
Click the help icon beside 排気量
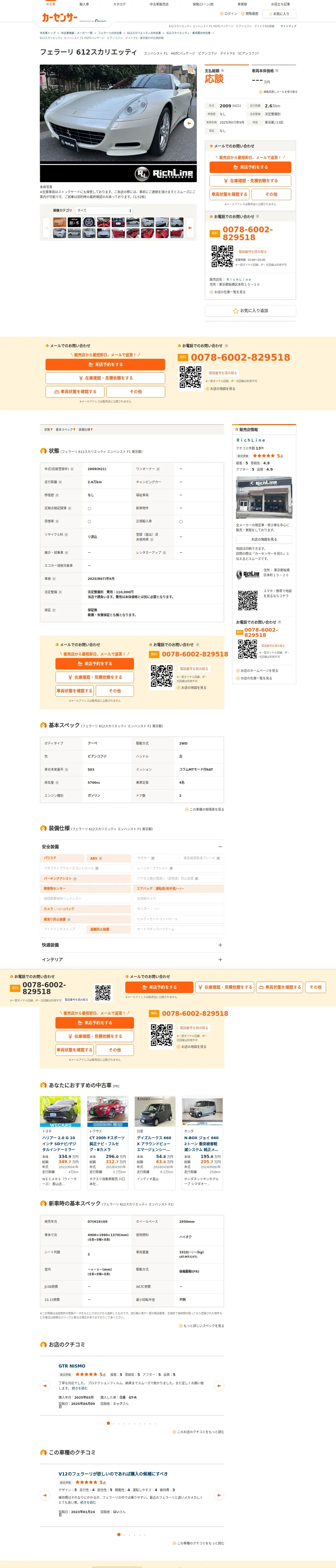click(x=58, y=783)
